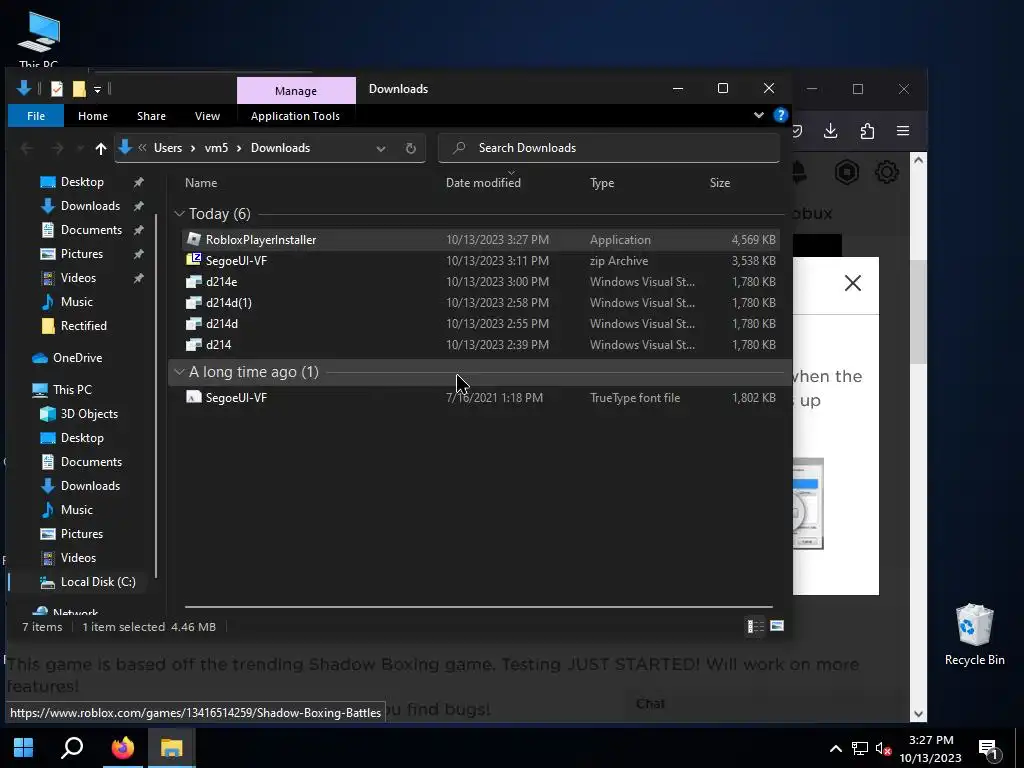
Task: Go up one folder level arrow
Action: coord(101,148)
